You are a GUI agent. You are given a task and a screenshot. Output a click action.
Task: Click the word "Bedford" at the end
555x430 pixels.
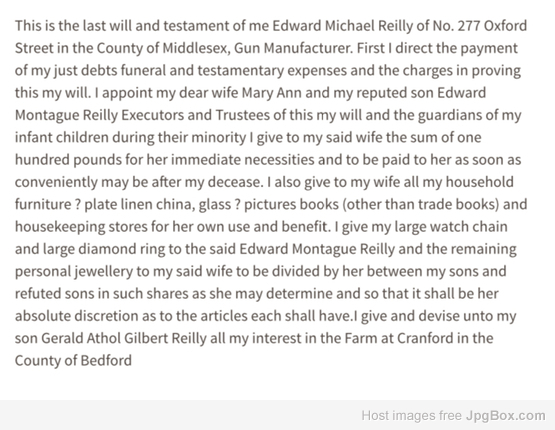[106, 361]
